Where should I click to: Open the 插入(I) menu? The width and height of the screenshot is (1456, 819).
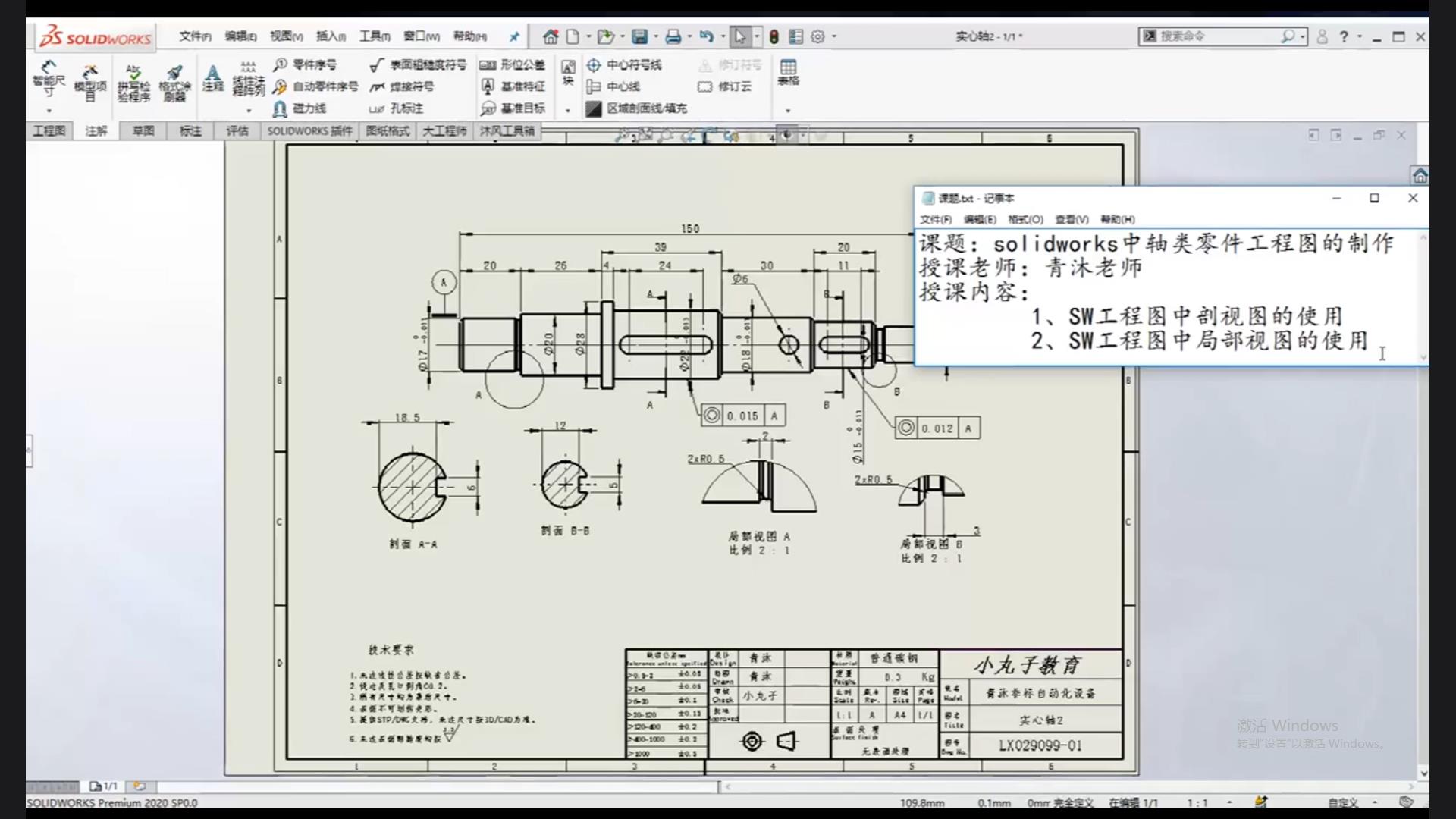[x=331, y=36]
